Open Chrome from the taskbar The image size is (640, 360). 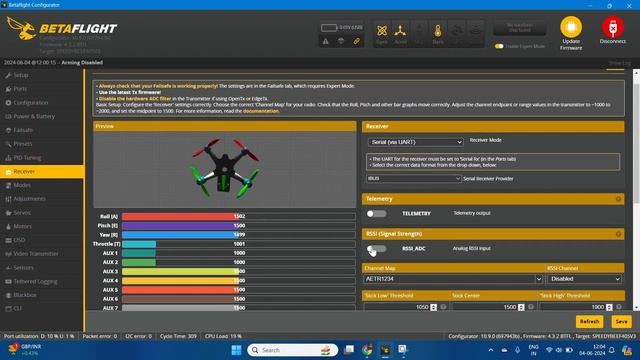367,350
